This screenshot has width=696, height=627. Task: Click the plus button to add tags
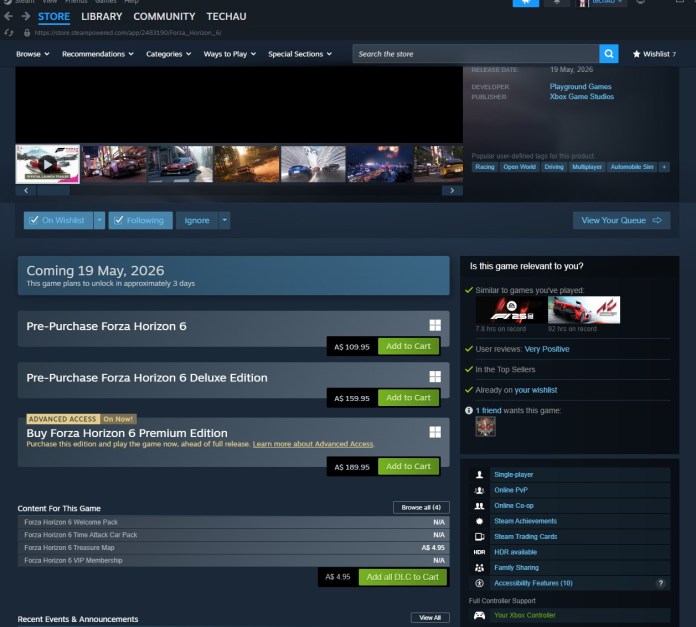click(664, 167)
